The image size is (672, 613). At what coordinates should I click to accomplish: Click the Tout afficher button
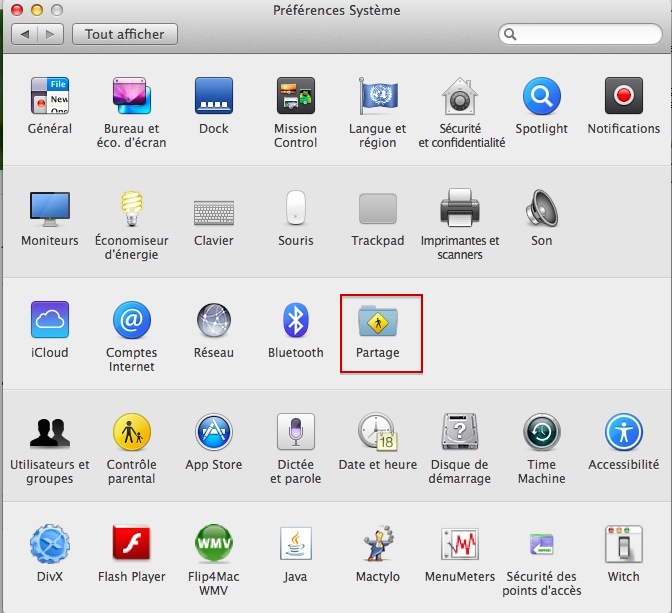[x=125, y=34]
